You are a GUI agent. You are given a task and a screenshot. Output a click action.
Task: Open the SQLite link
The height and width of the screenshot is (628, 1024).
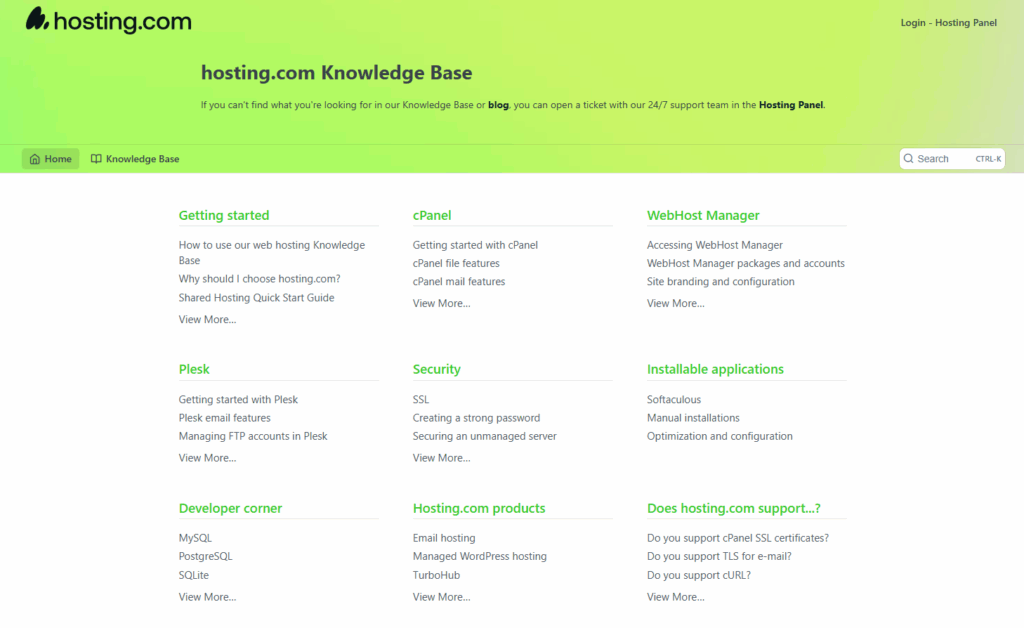click(193, 575)
